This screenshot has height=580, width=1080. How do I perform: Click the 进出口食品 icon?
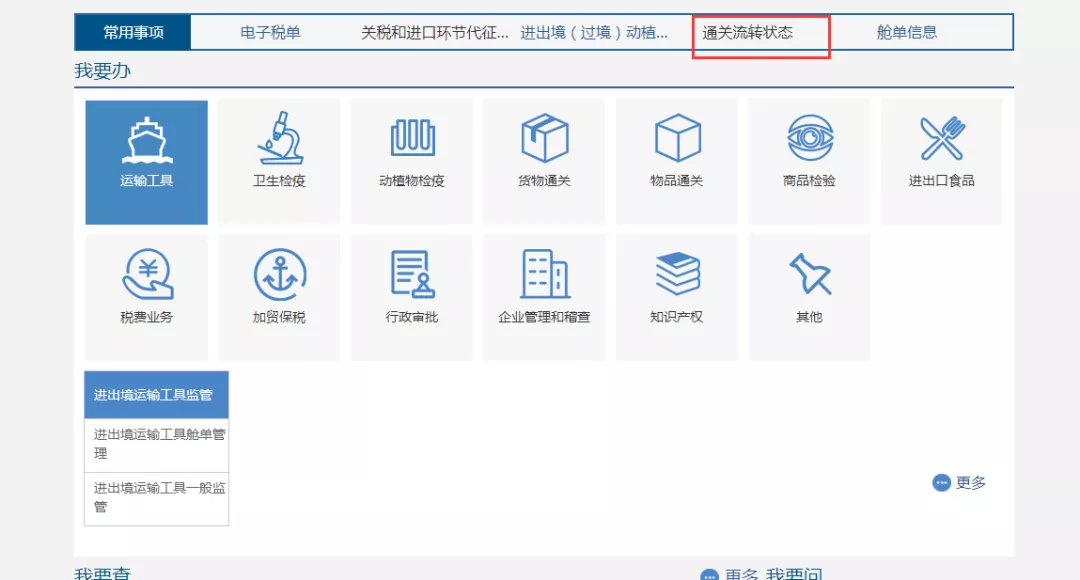[x=941, y=160]
